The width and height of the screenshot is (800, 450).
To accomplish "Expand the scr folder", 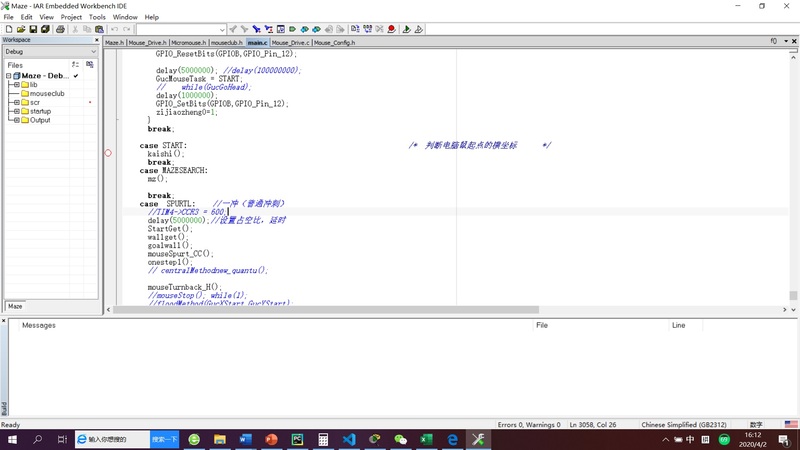I will (17, 103).
